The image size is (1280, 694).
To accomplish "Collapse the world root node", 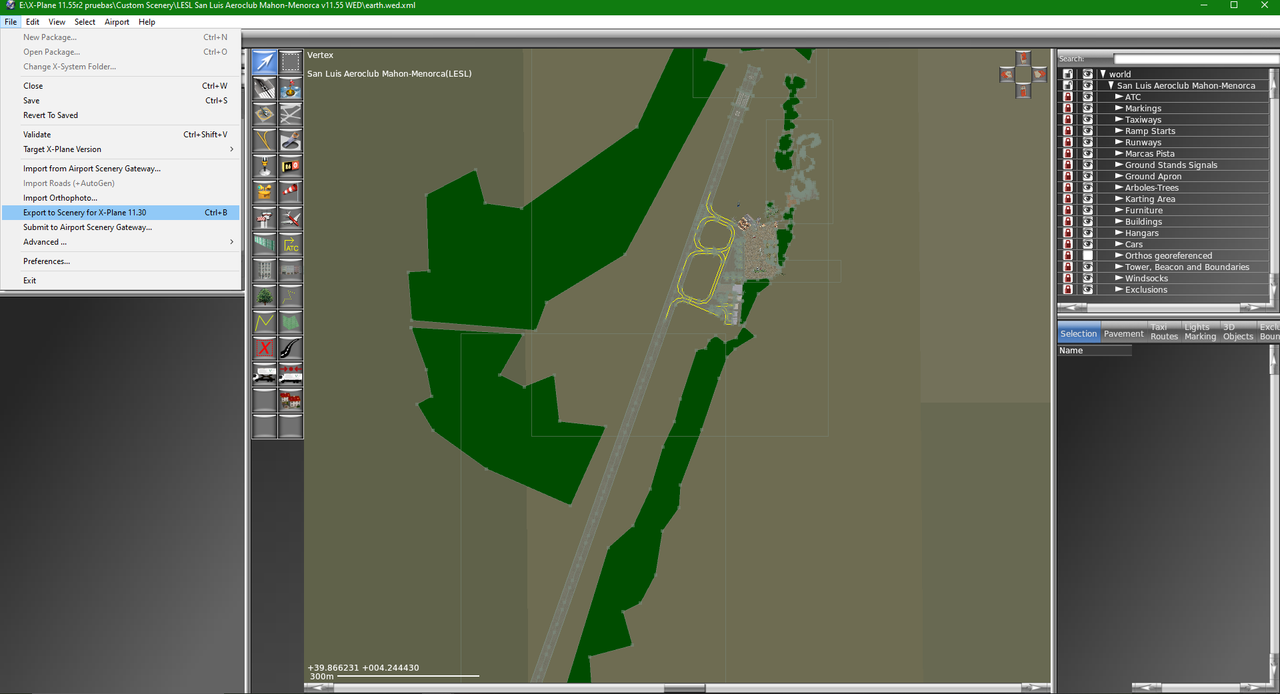I will [1103, 74].
